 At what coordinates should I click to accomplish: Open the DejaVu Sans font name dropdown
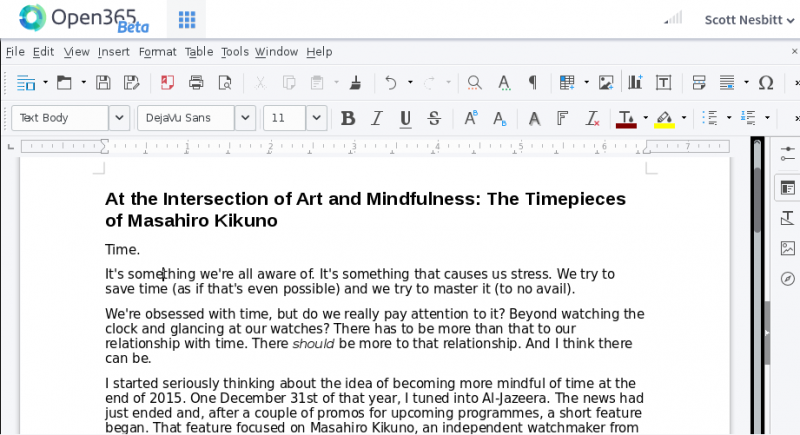pos(245,118)
